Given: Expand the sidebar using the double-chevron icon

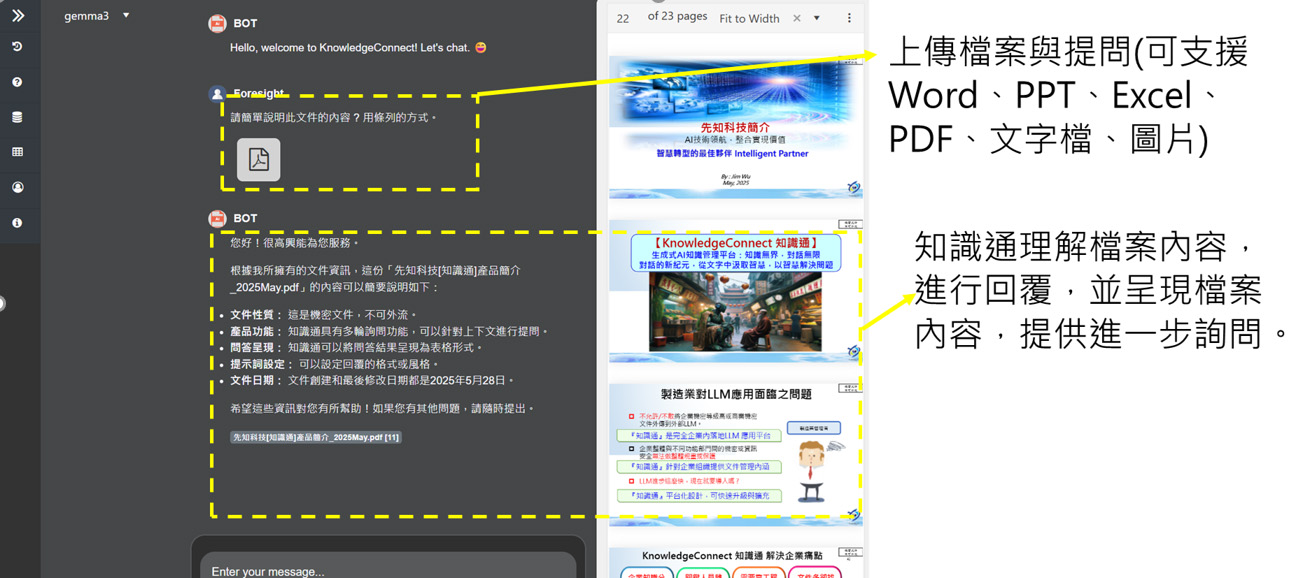Looking at the screenshot, I should click(x=17, y=15).
